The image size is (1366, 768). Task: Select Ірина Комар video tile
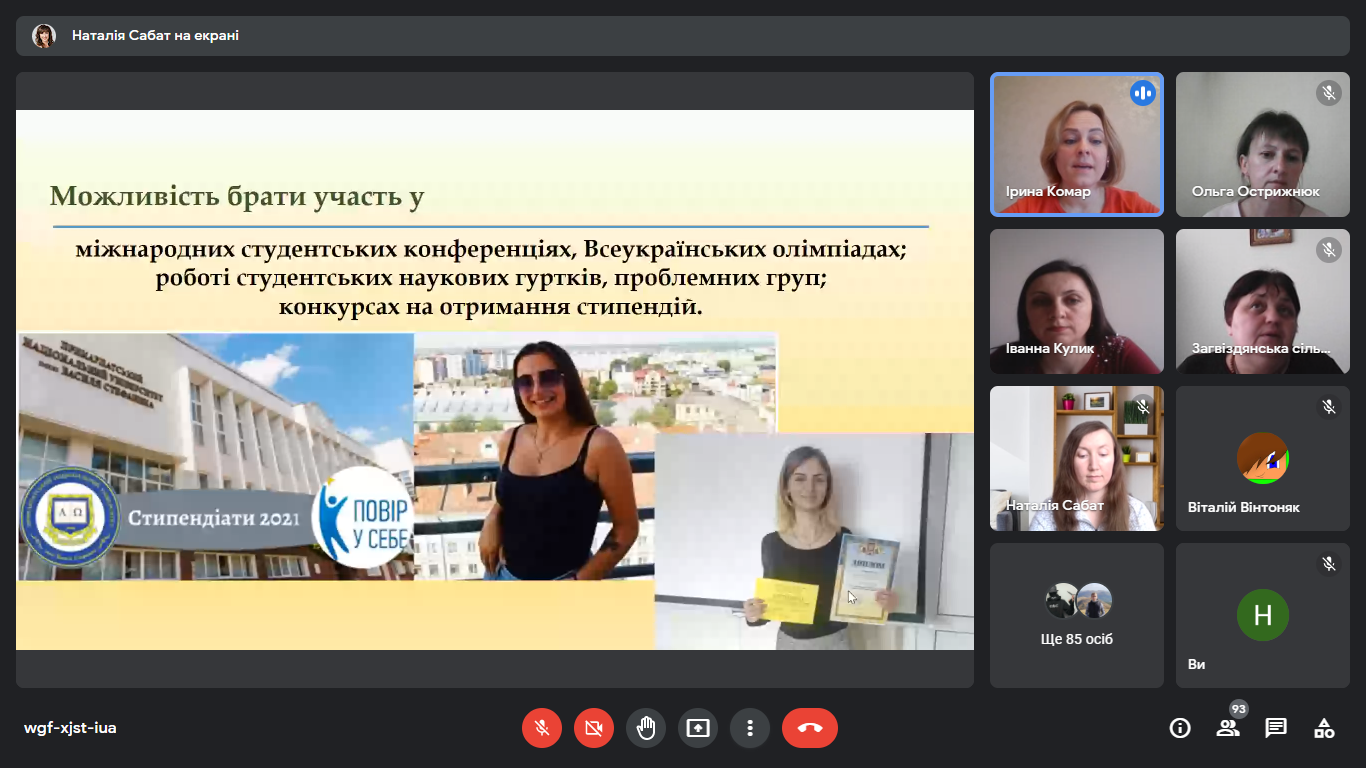click(1076, 144)
